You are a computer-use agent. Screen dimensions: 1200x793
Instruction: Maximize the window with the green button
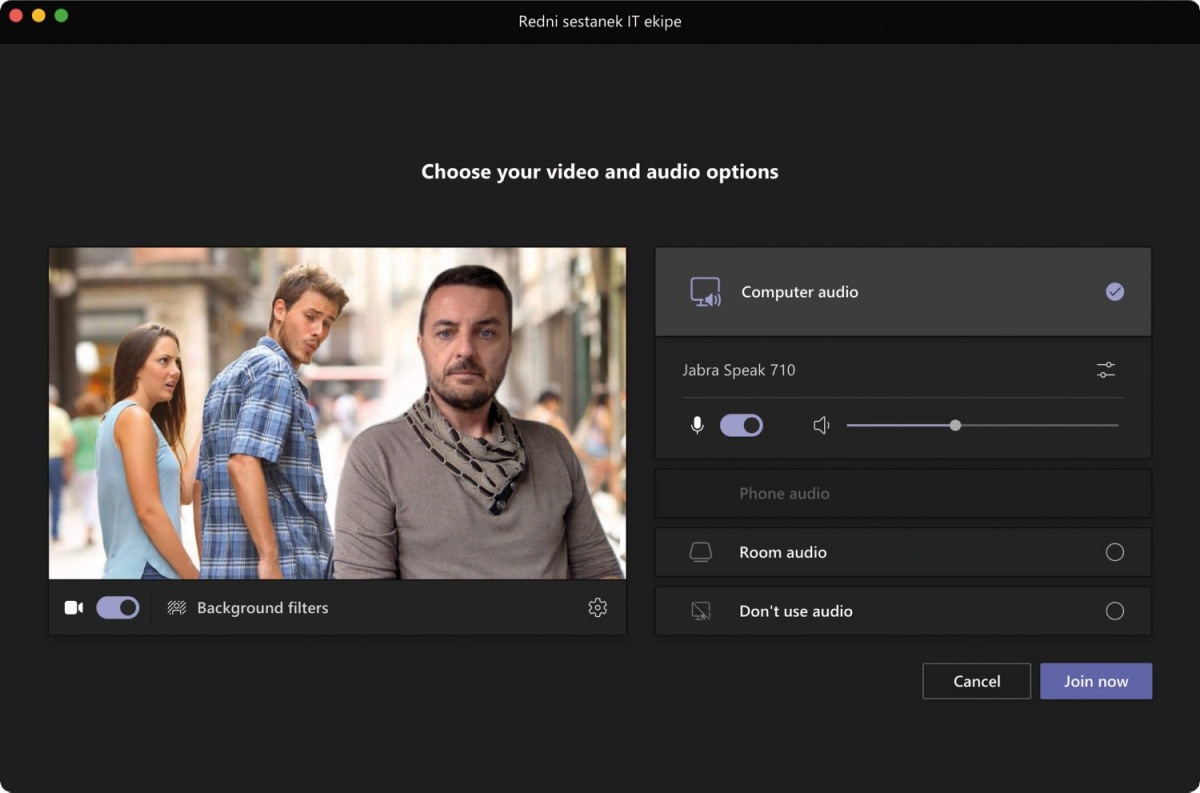tap(61, 16)
